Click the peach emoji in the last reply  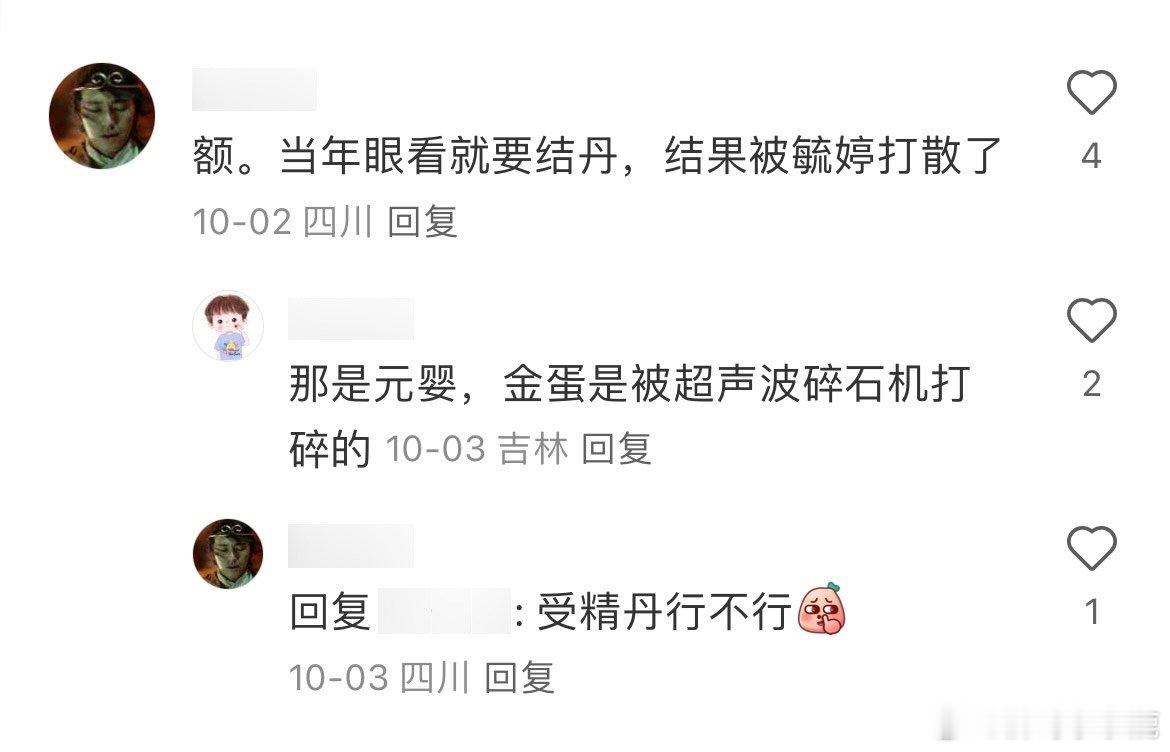pos(822,609)
